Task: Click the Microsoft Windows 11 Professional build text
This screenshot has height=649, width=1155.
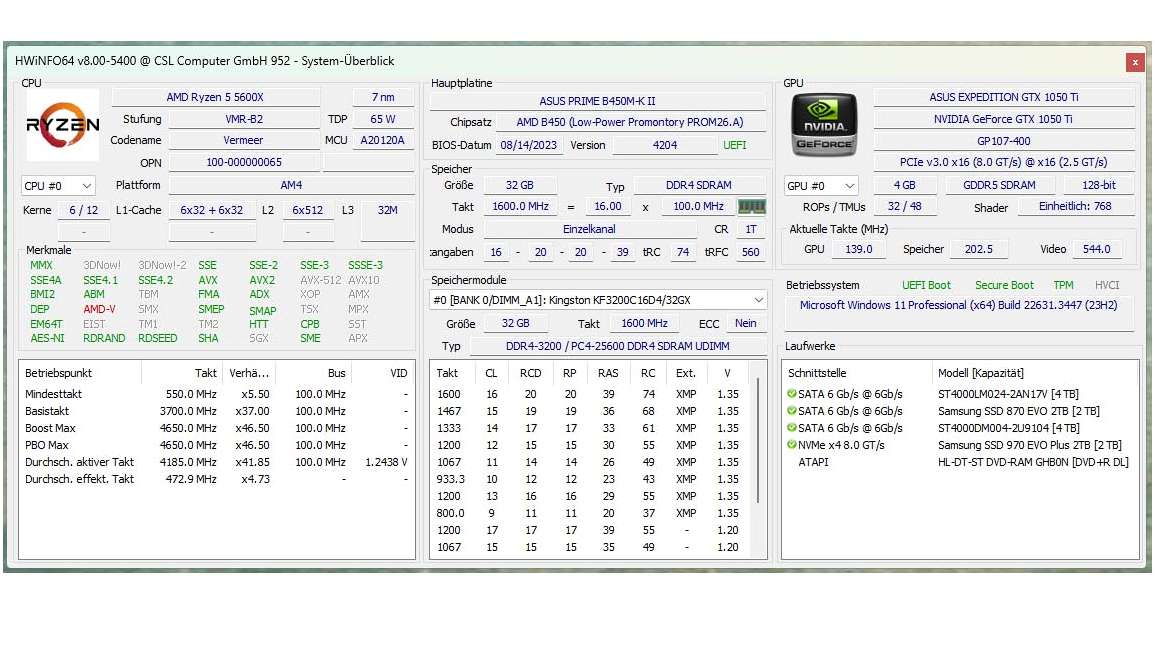Action: (x=958, y=305)
